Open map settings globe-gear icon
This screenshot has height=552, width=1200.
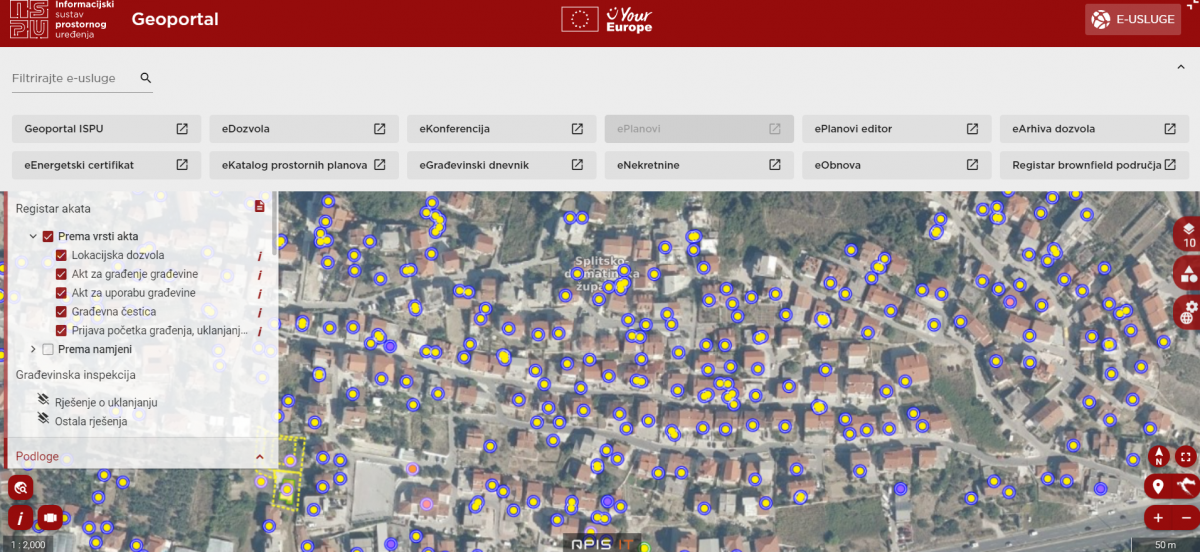coord(1188,310)
